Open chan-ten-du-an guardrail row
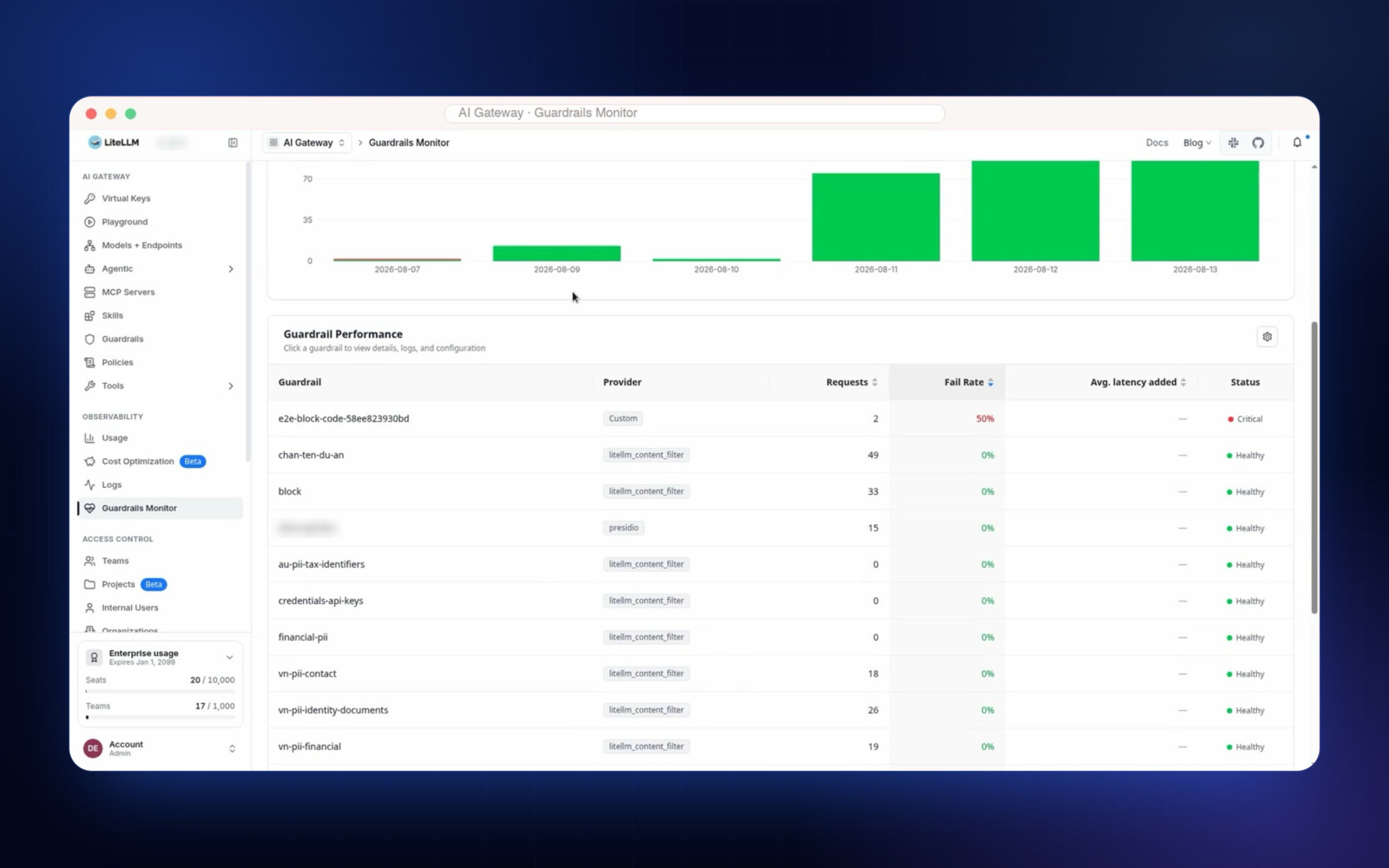 780,455
